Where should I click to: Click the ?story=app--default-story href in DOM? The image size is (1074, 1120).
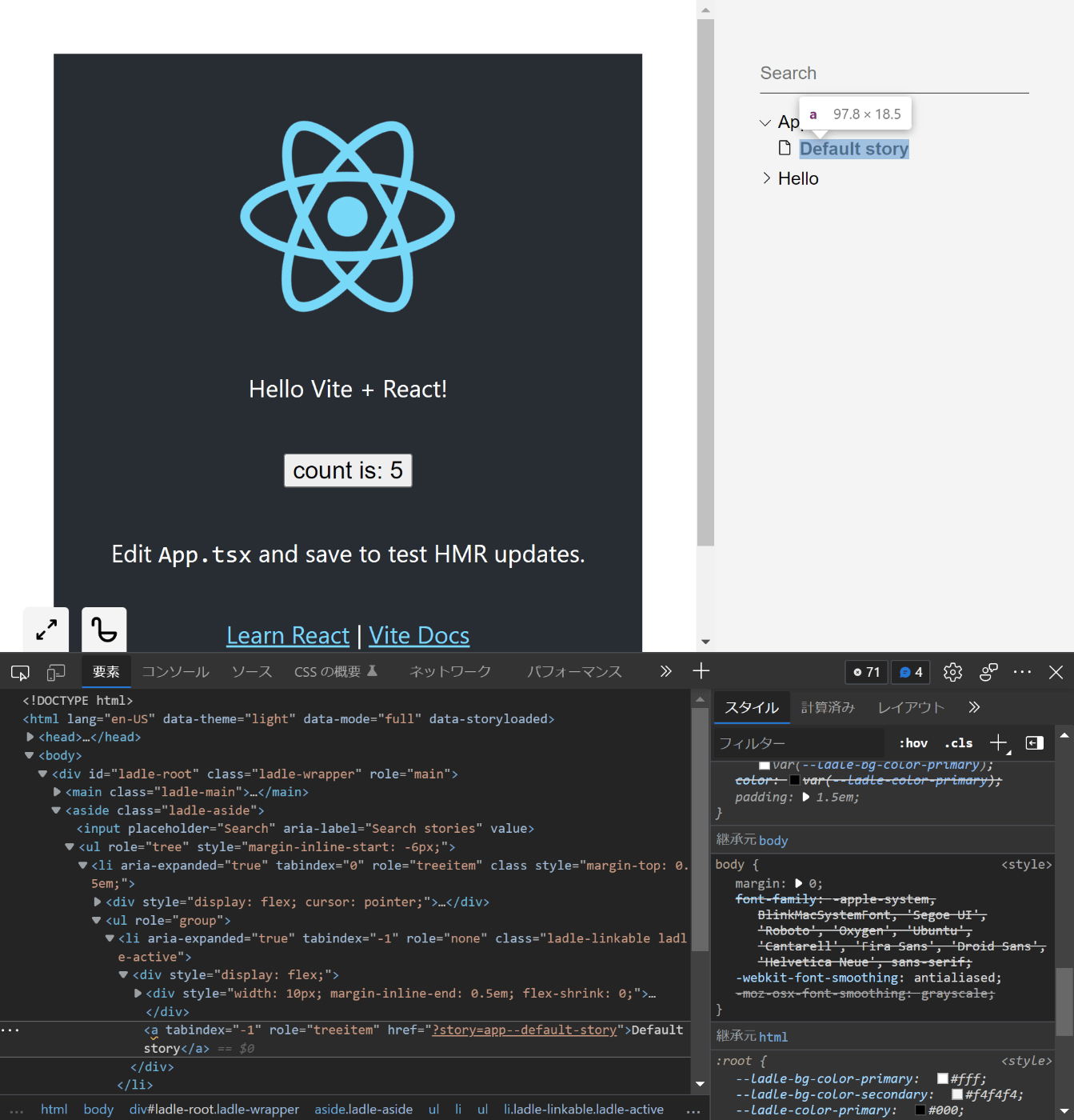525,1030
